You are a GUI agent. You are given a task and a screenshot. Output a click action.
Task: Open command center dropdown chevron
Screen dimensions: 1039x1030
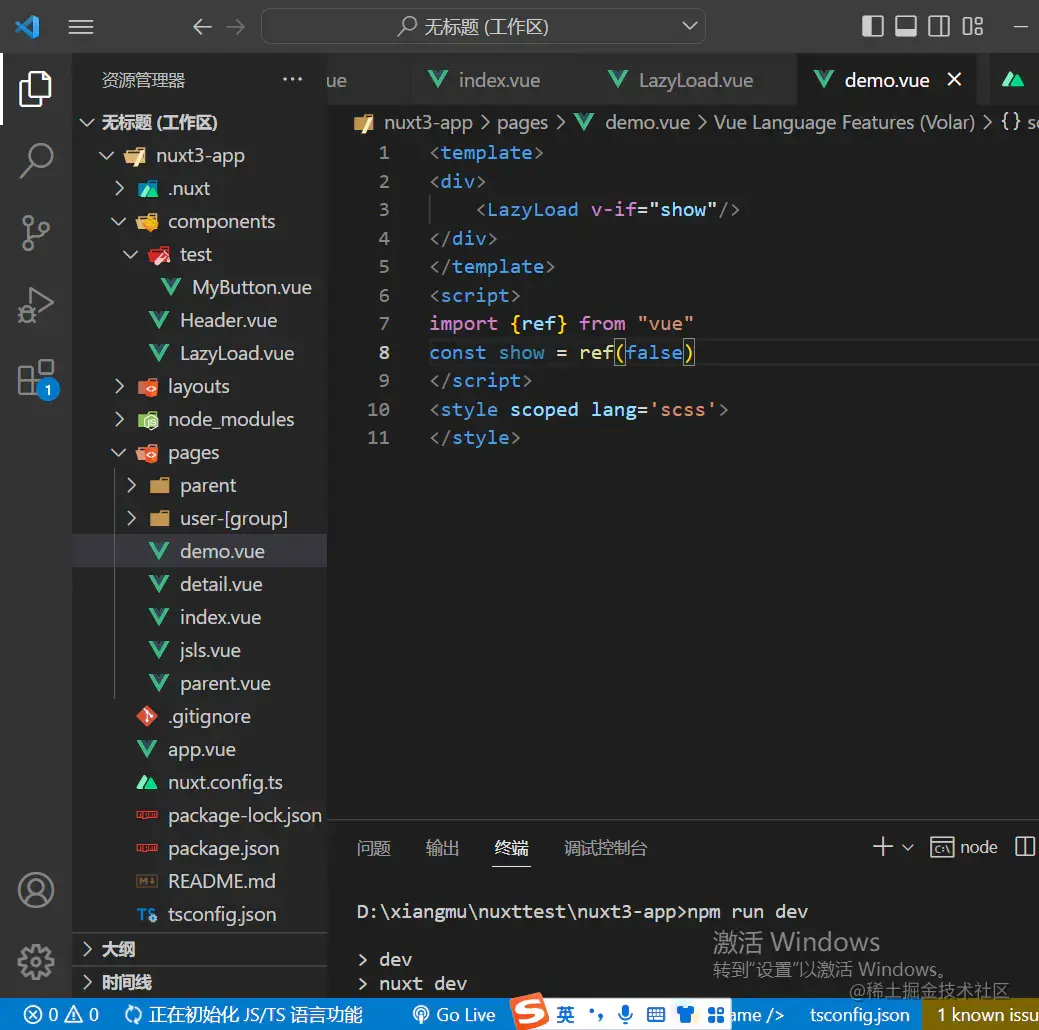click(x=690, y=27)
